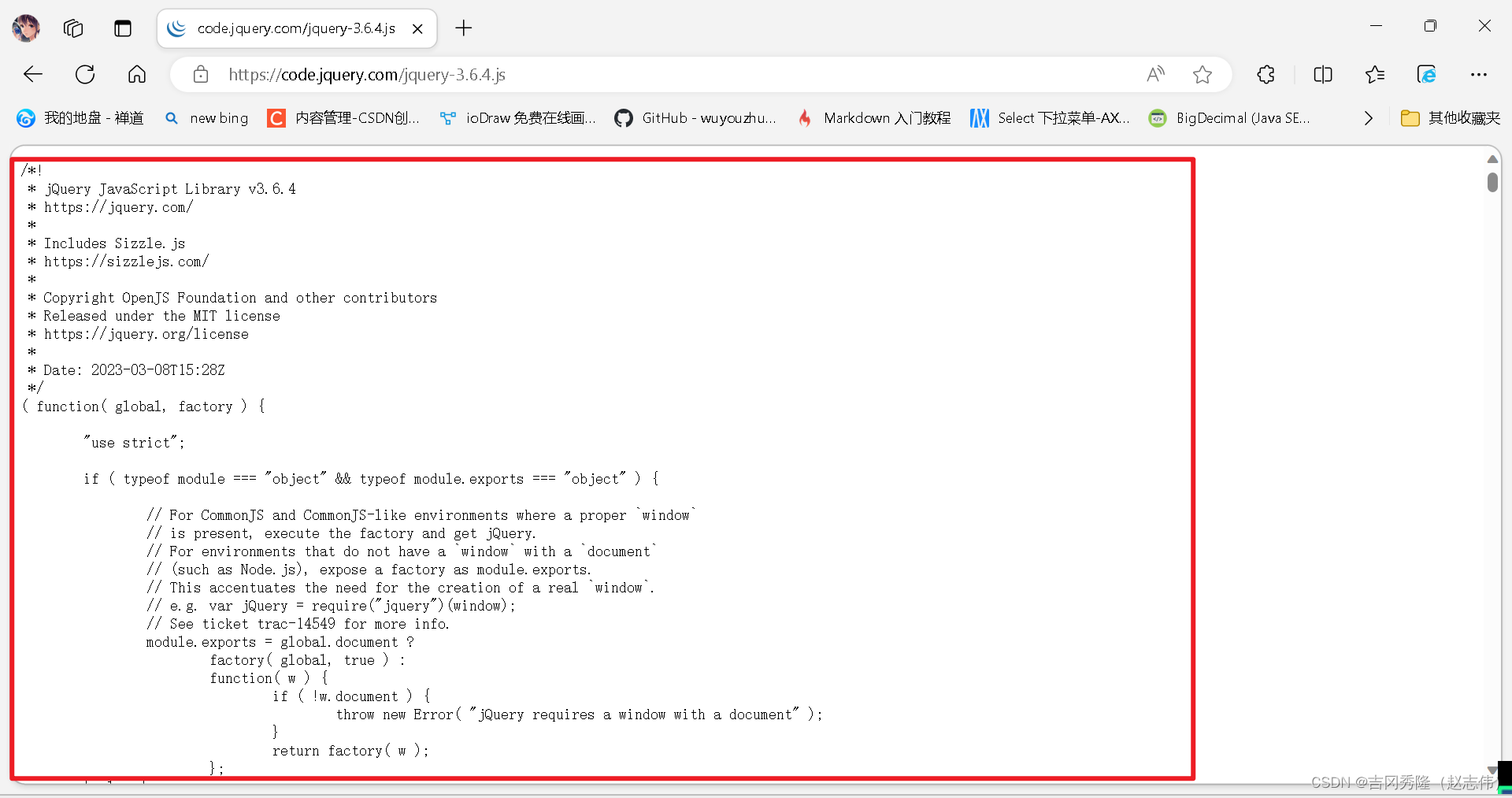1512x798 pixels.
Task: Open the new bing bookmark
Action: [x=206, y=118]
